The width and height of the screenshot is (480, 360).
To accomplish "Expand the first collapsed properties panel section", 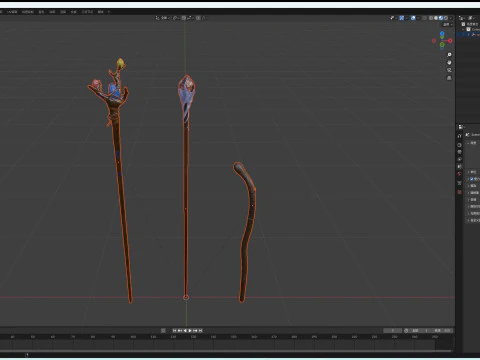I will pyautogui.click(x=468, y=172).
